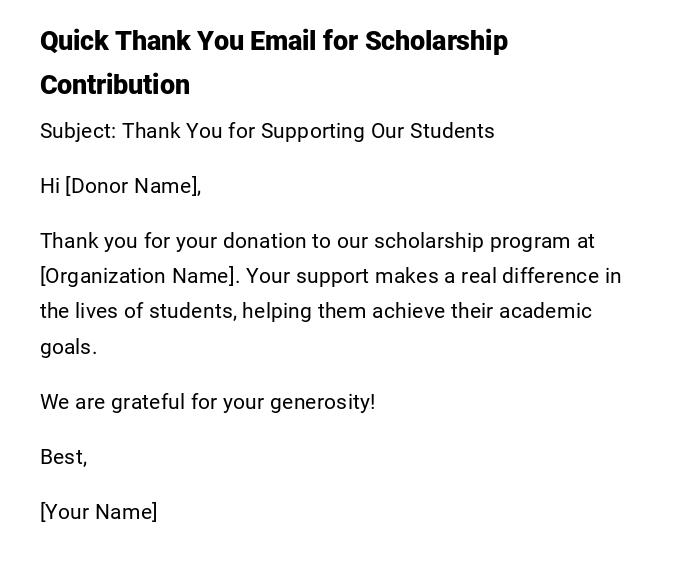The height and width of the screenshot is (574, 700).
Task: Click the word "goals." ending the paragraph
Action: (68, 347)
